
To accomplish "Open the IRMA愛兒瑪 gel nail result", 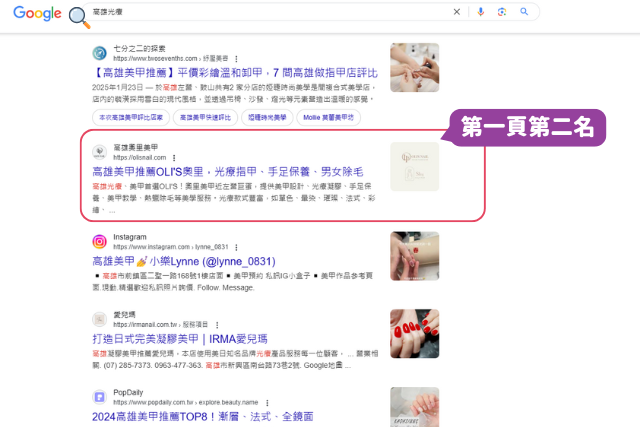I will pos(180,339).
